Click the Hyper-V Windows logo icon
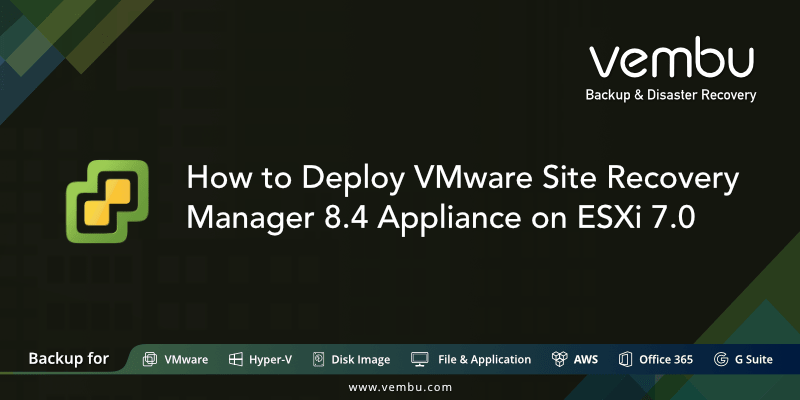 coord(237,359)
